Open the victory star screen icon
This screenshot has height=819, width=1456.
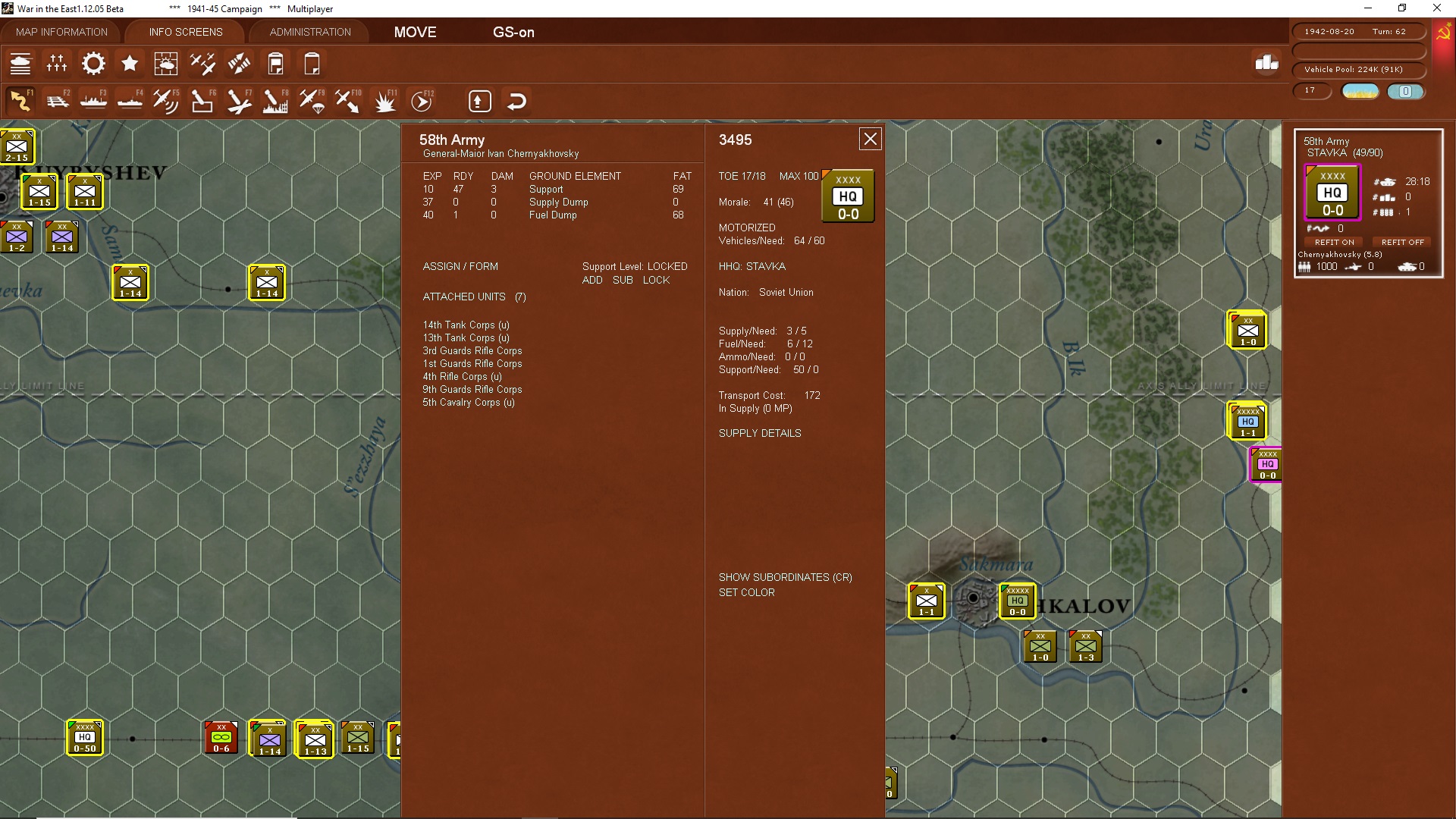[x=130, y=64]
